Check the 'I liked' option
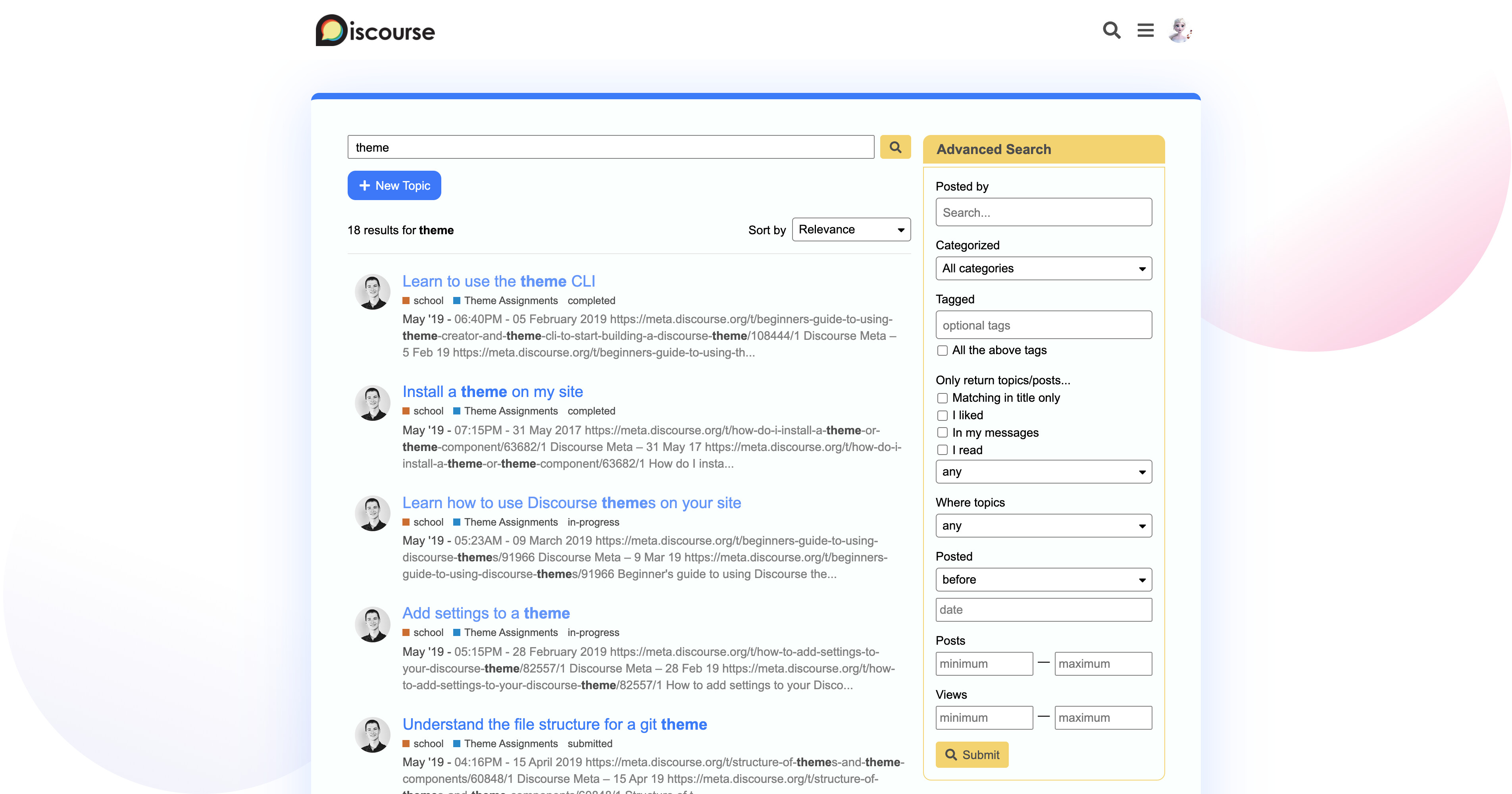 click(x=942, y=416)
